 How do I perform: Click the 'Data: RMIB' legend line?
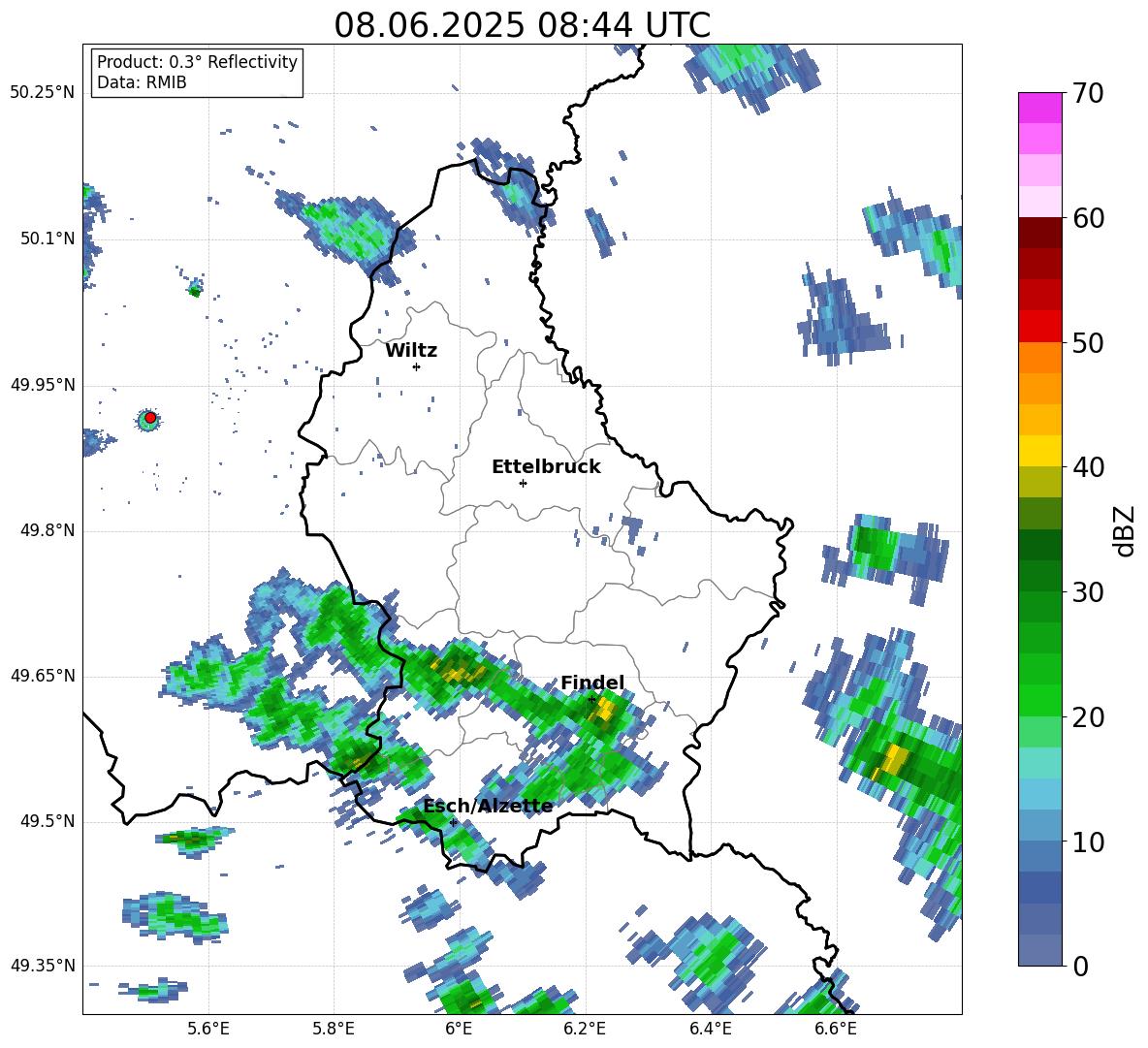click(142, 82)
